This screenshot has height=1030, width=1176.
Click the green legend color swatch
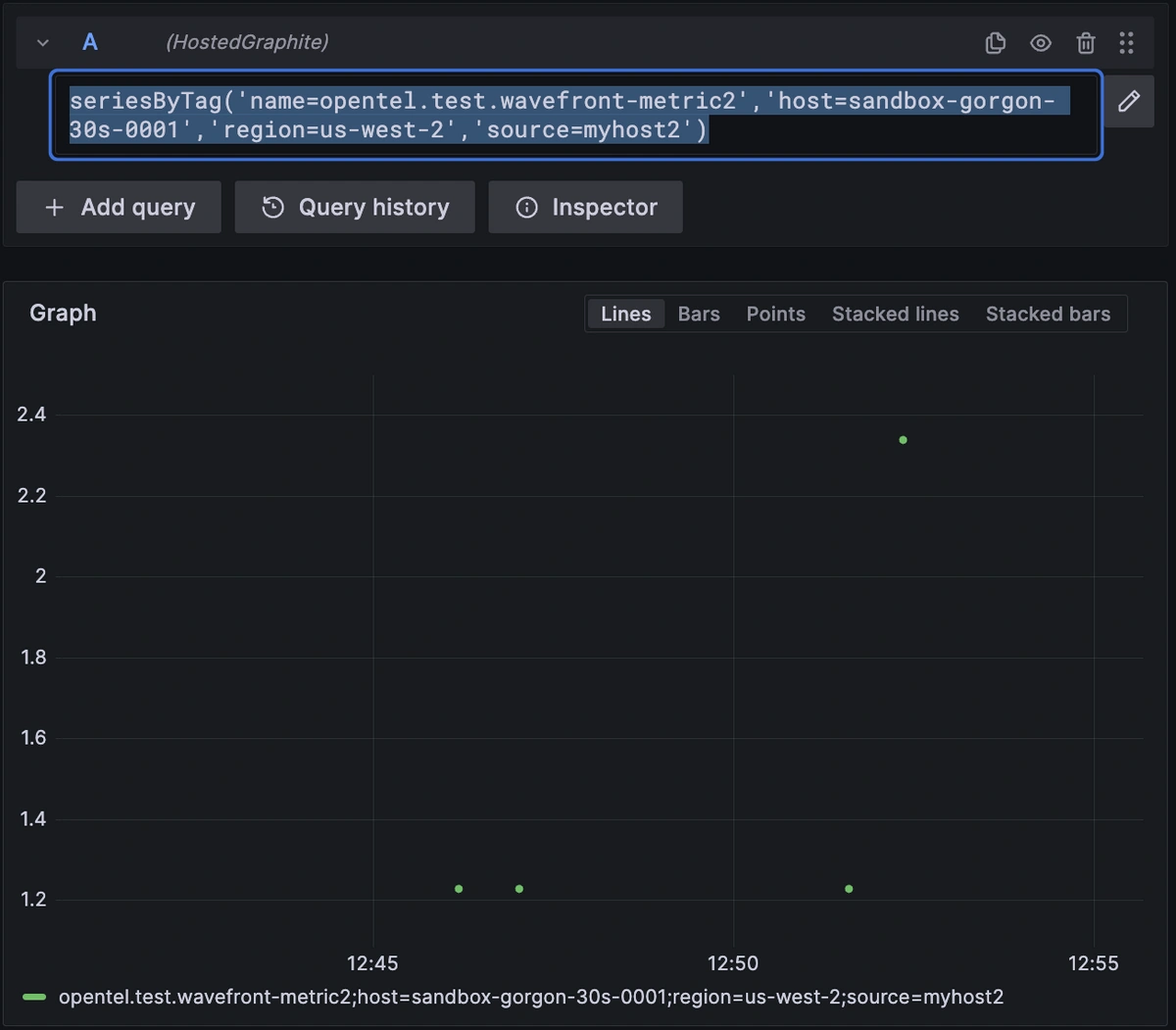click(x=34, y=998)
